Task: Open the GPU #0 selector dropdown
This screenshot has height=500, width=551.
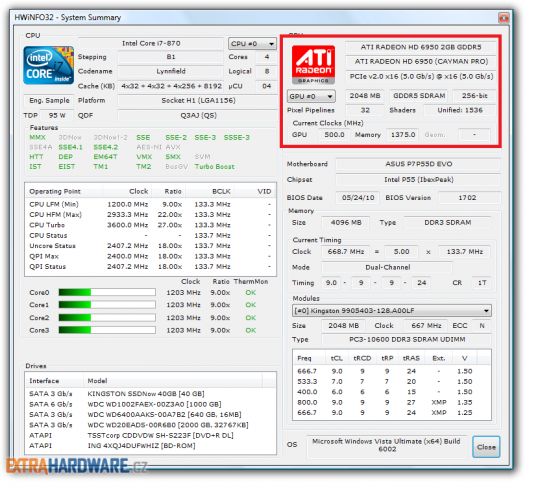Action: point(311,96)
